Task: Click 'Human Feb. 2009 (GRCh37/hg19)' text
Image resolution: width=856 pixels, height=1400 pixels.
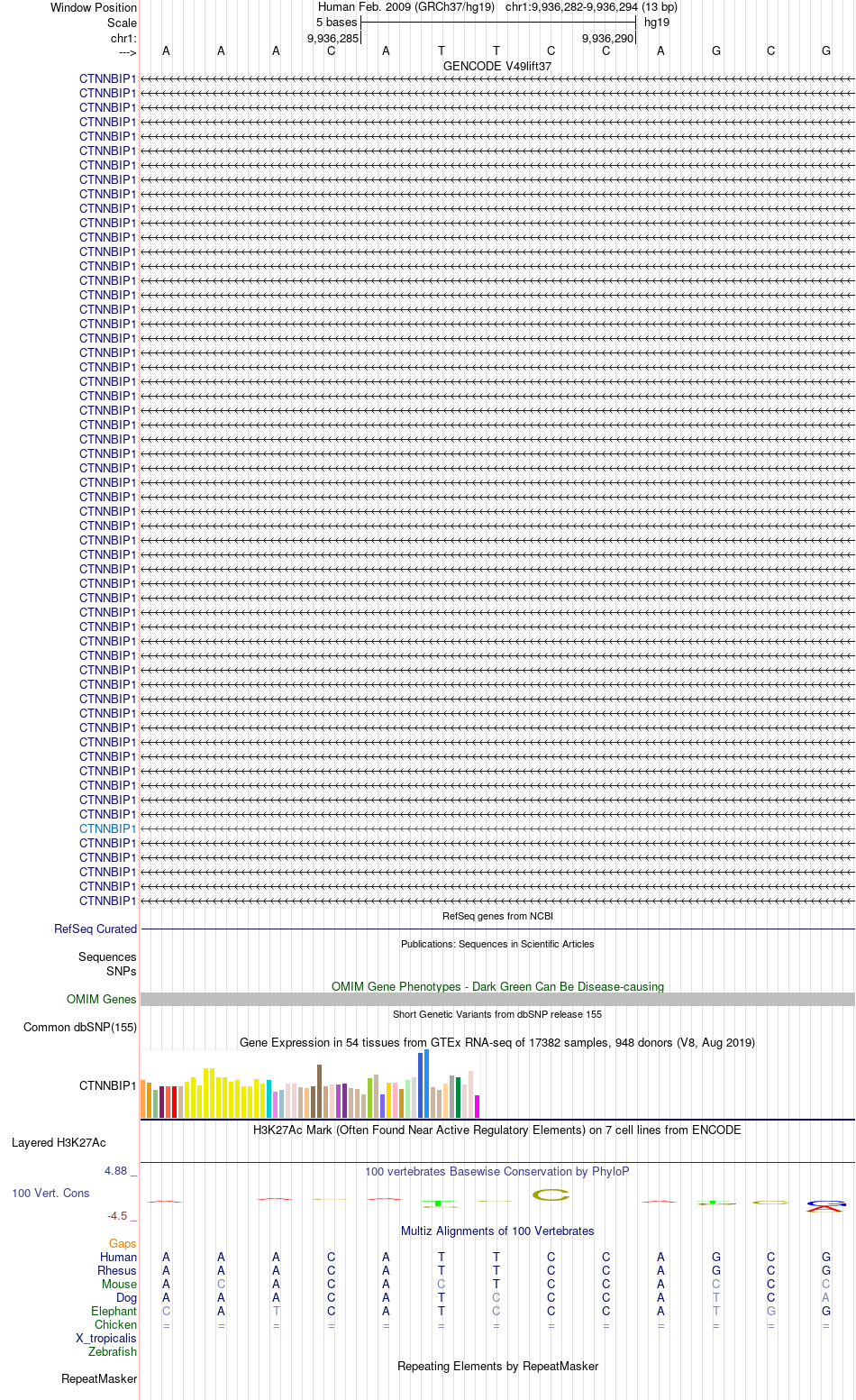Action: [406, 7]
